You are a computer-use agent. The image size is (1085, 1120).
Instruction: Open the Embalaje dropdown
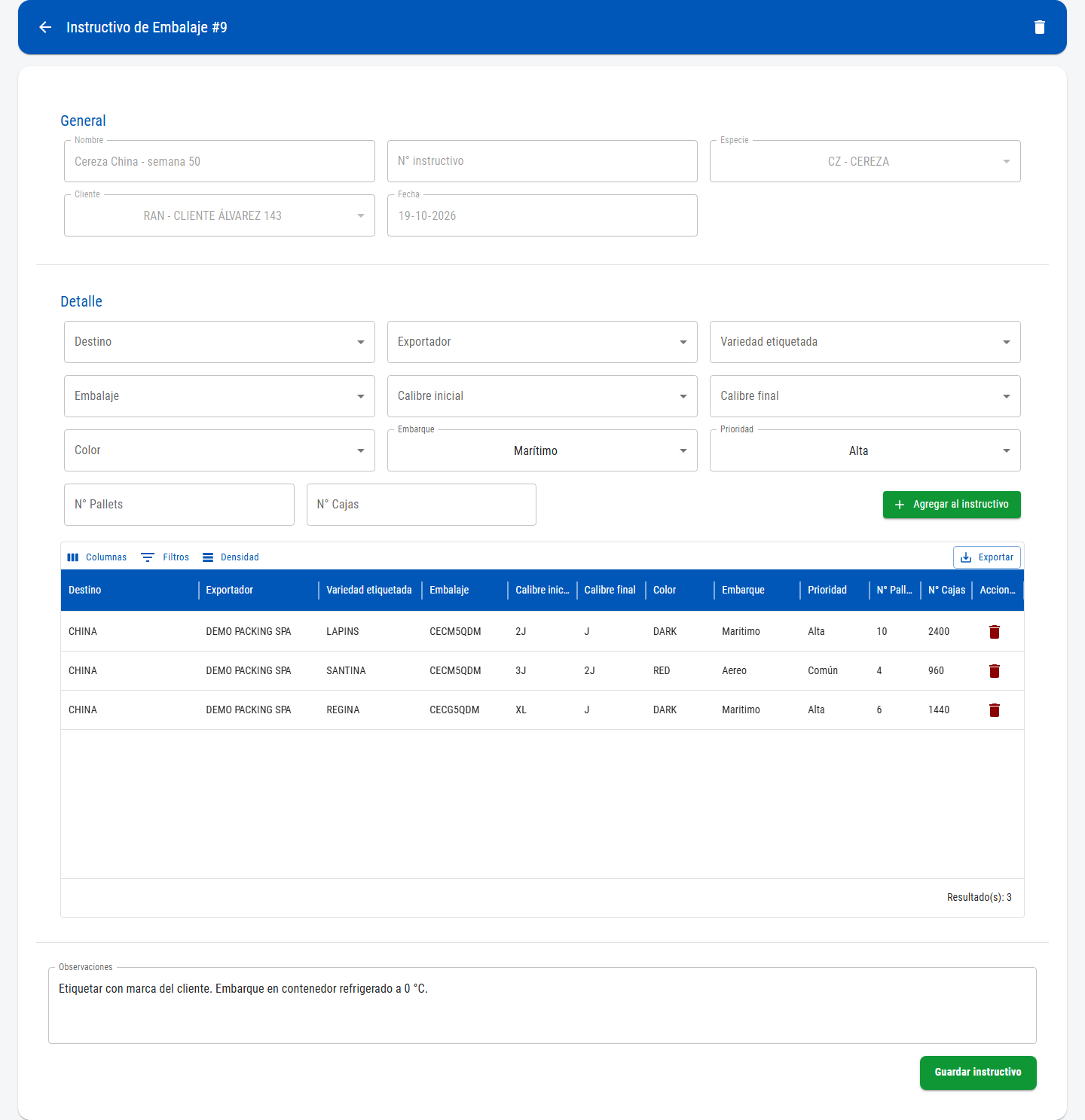[x=219, y=396]
